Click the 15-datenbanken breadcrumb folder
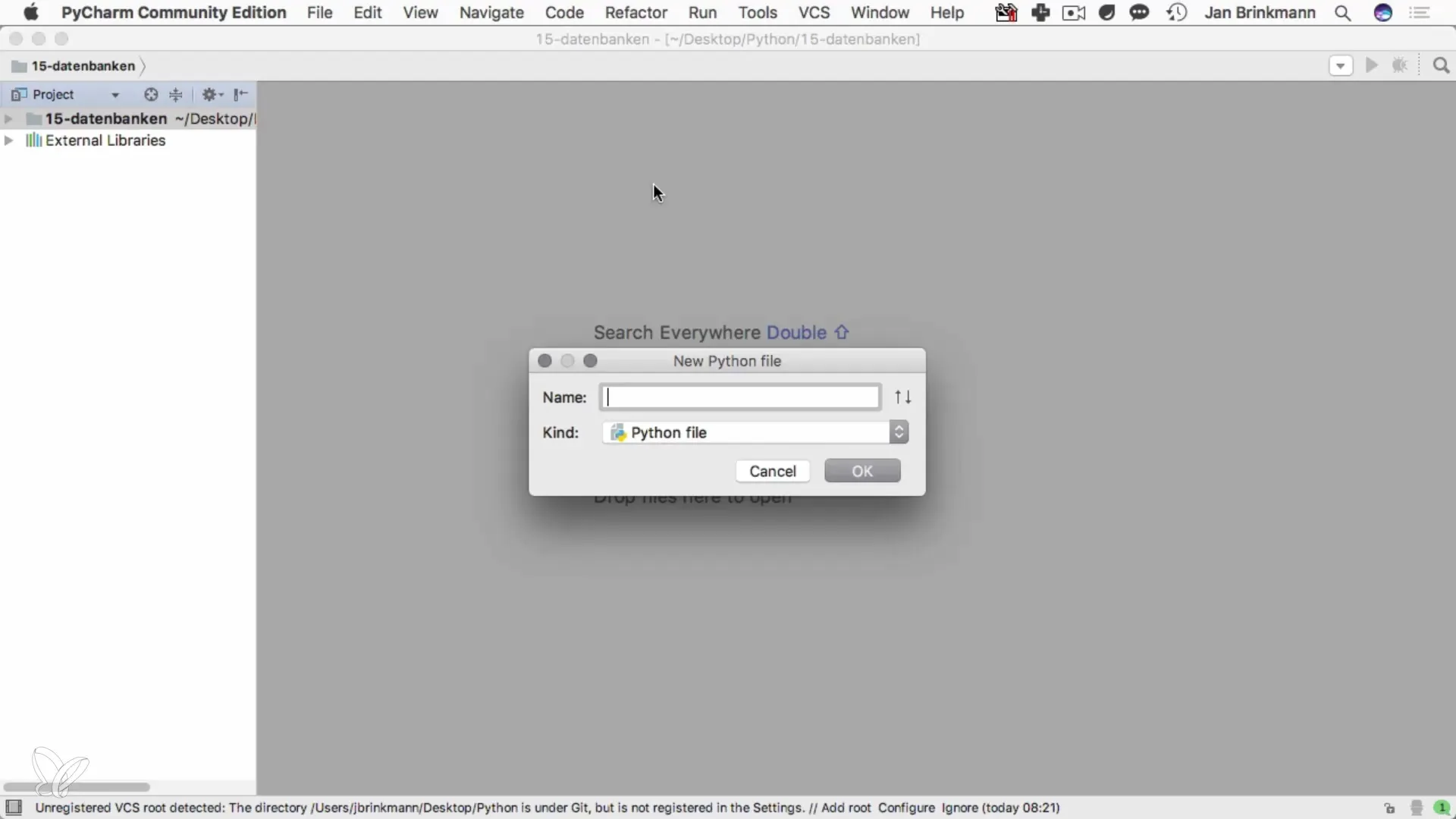 pyautogui.click(x=74, y=66)
